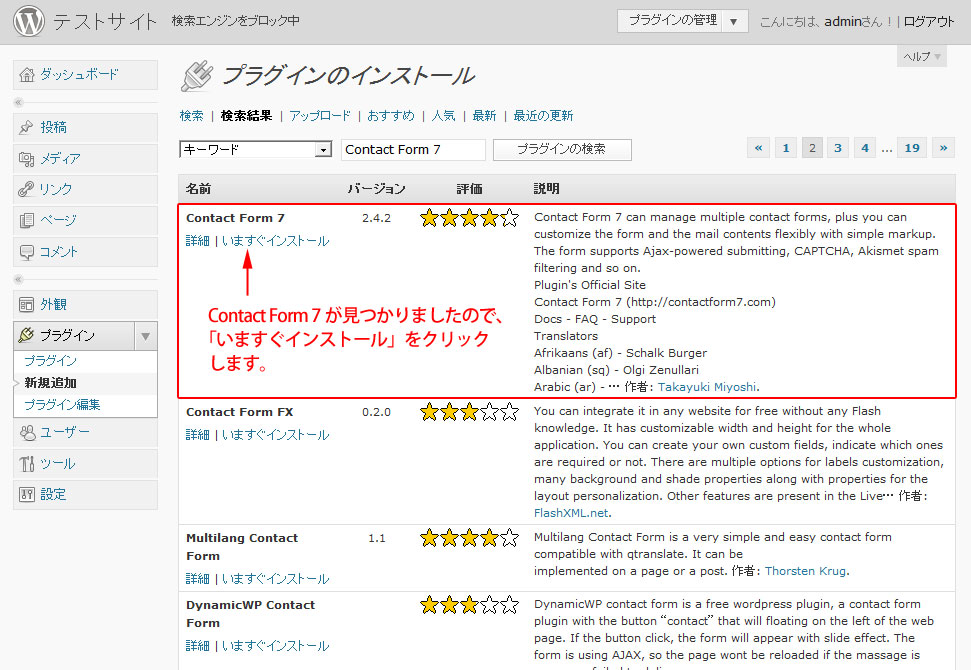The height and width of the screenshot is (670, 971).
Task: Go to results page 4
Action: [x=865, y=148]
